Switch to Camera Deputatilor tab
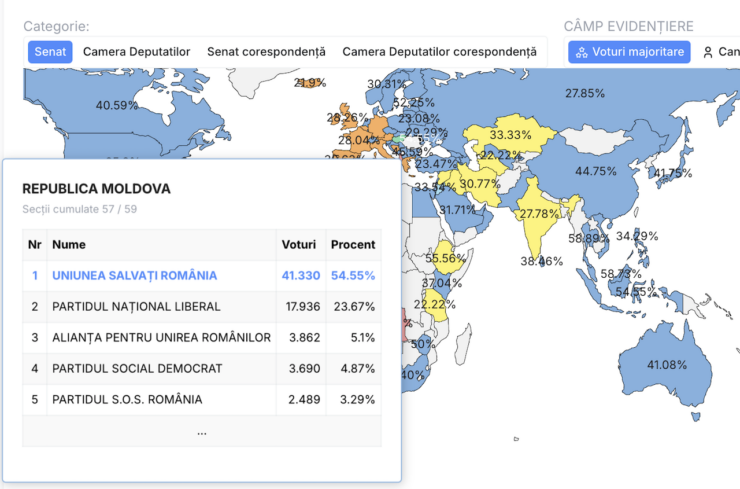This screenshot has width=740, height=489. tap(137, 51)
